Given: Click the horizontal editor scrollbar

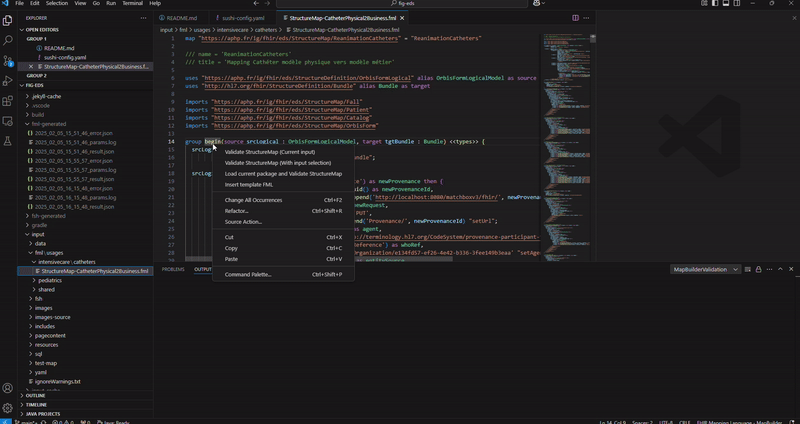Looking at the screenshot, I should (x=319, y=259).
